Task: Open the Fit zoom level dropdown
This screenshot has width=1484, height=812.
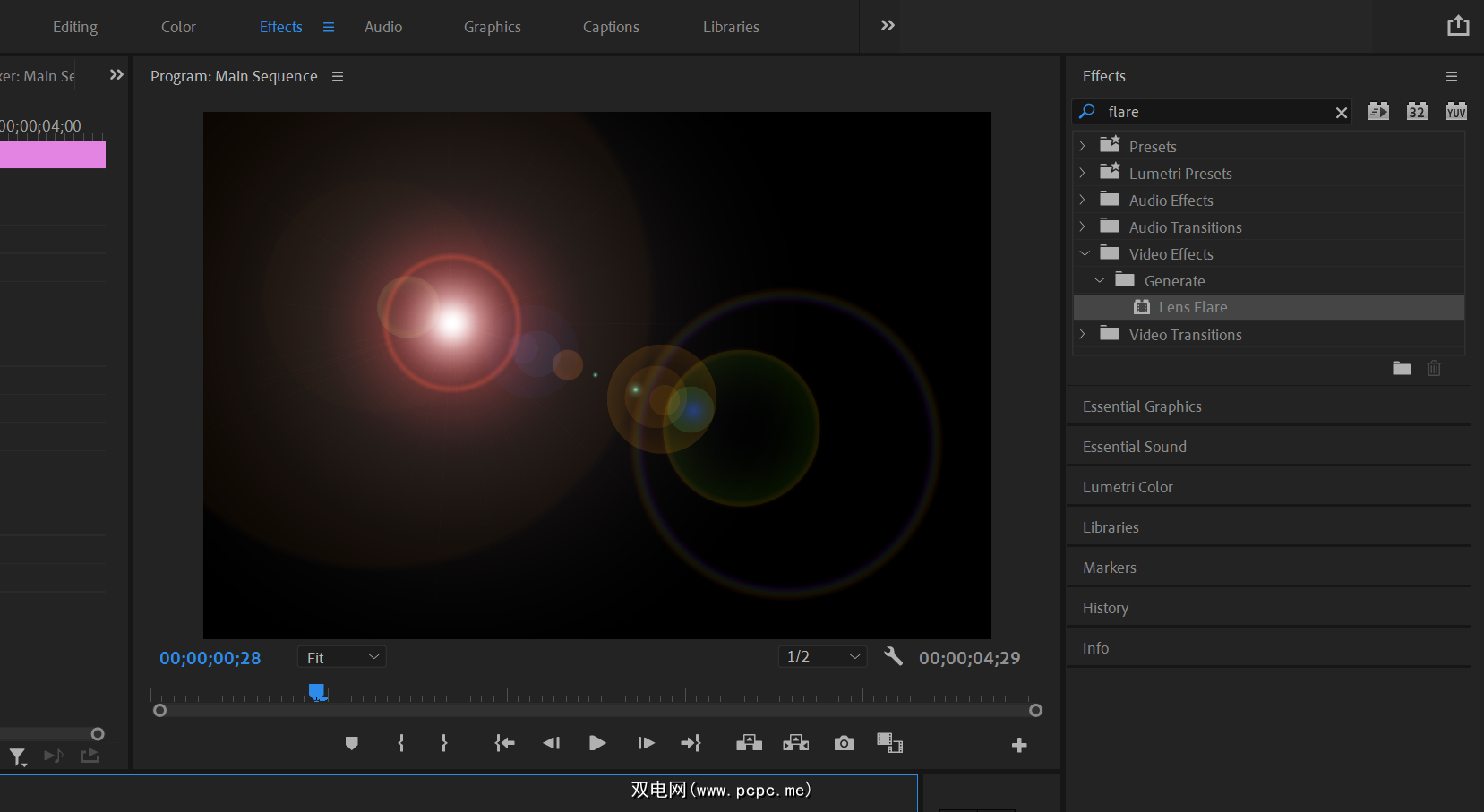Action: click(342, 657)
